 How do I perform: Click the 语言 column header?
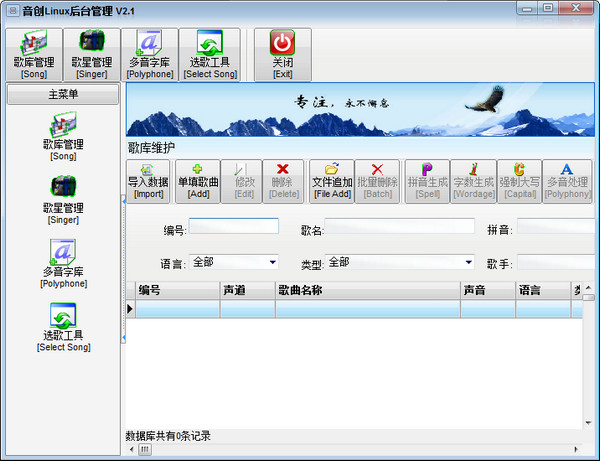point(543,290)
